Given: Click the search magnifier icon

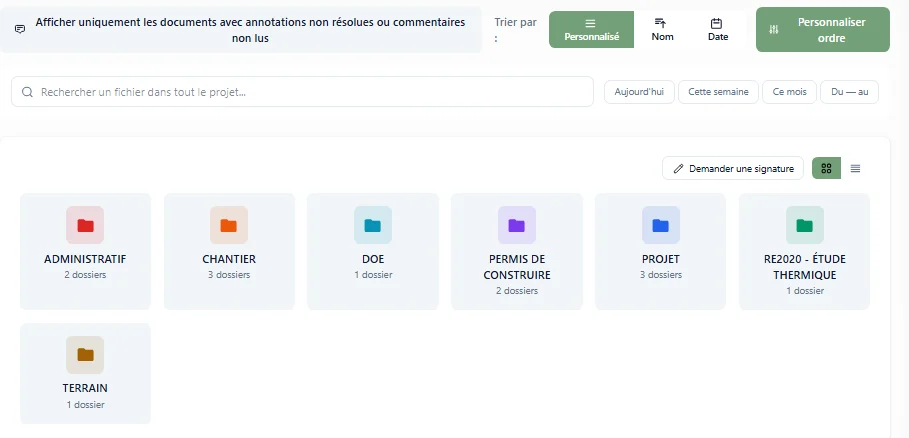Looking at the screenshot, I should point(27,92).
